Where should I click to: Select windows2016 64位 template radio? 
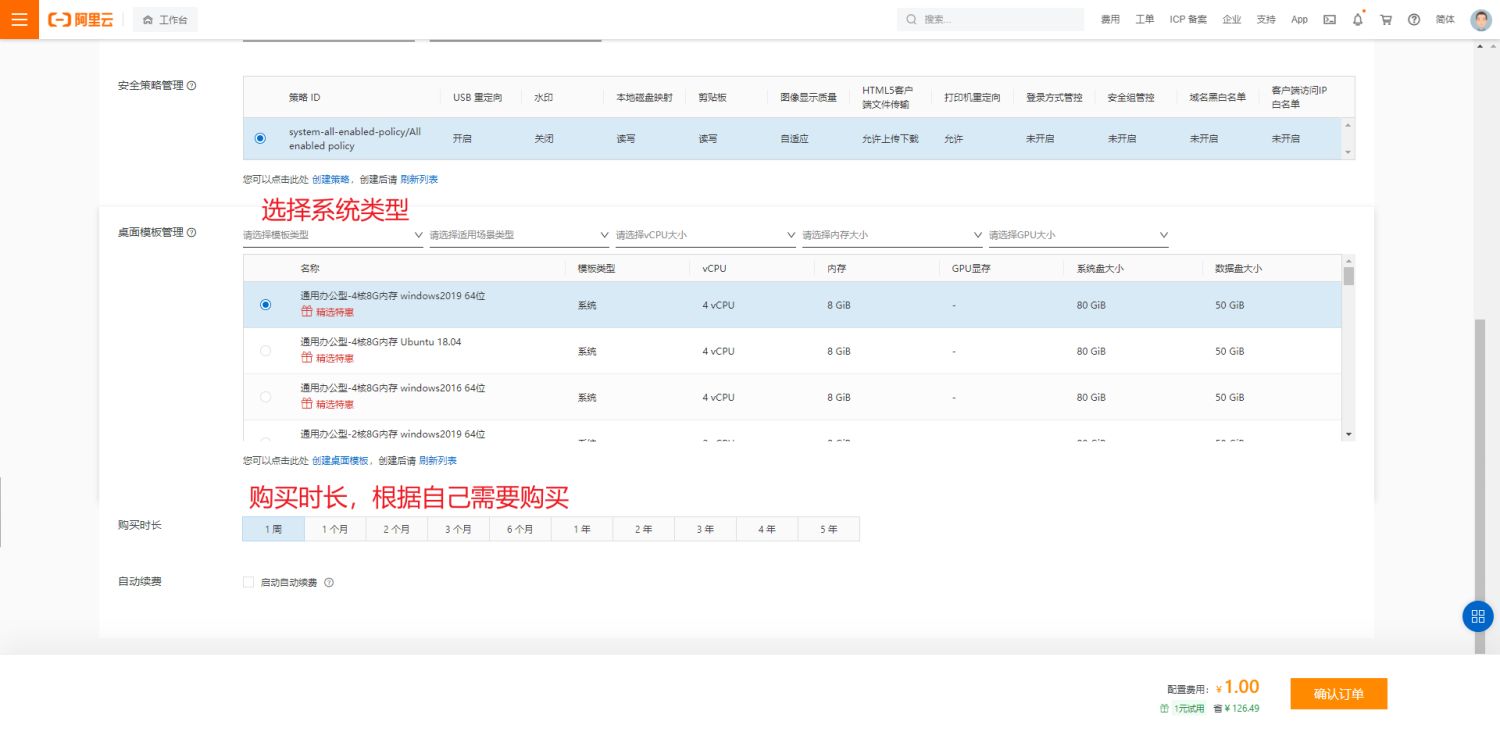[x=265, y=397]
